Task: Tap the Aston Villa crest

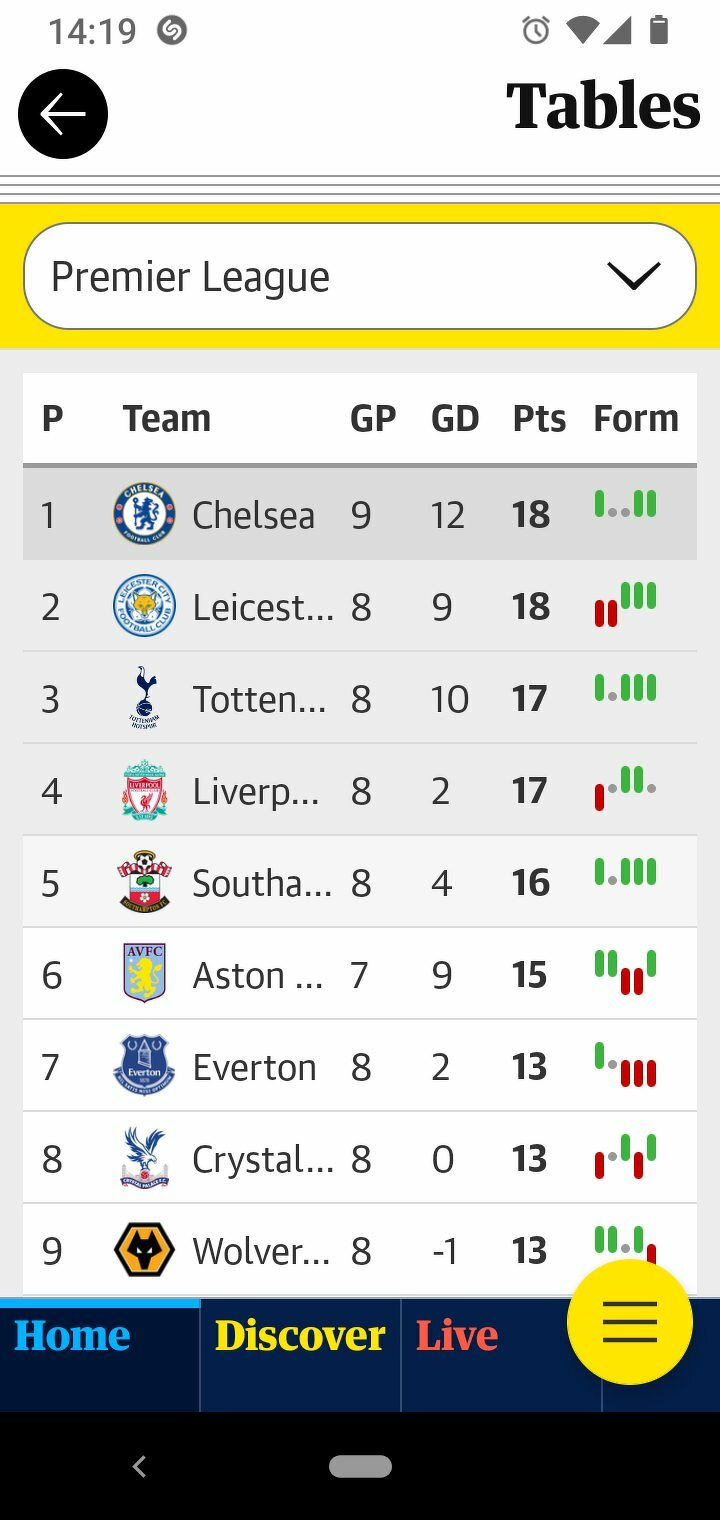Action: point(144,974)
